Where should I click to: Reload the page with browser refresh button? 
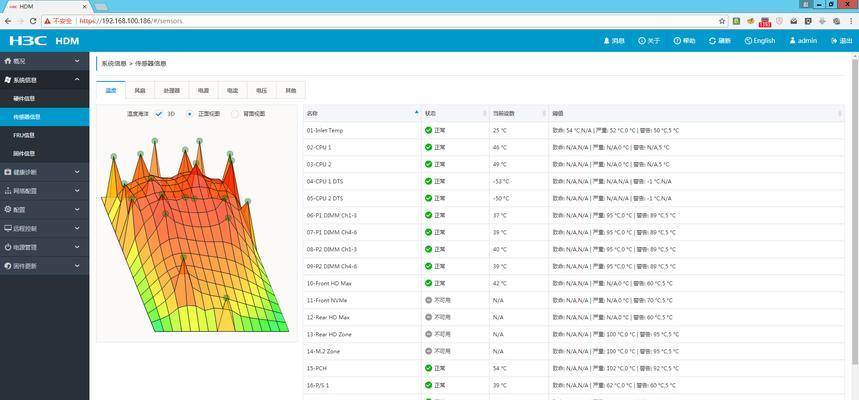click(x=33, y=21)
